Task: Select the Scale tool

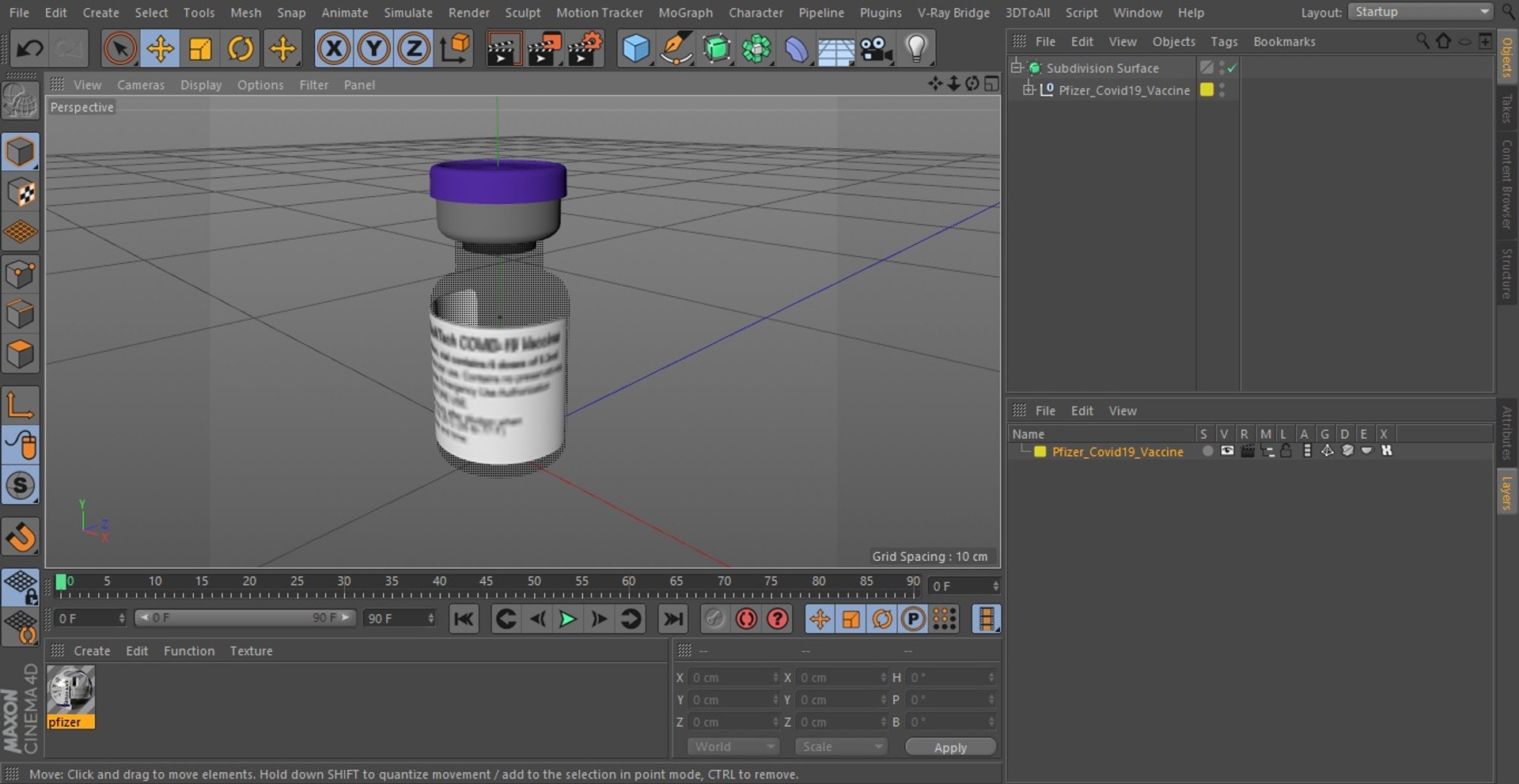Action: 200,49
